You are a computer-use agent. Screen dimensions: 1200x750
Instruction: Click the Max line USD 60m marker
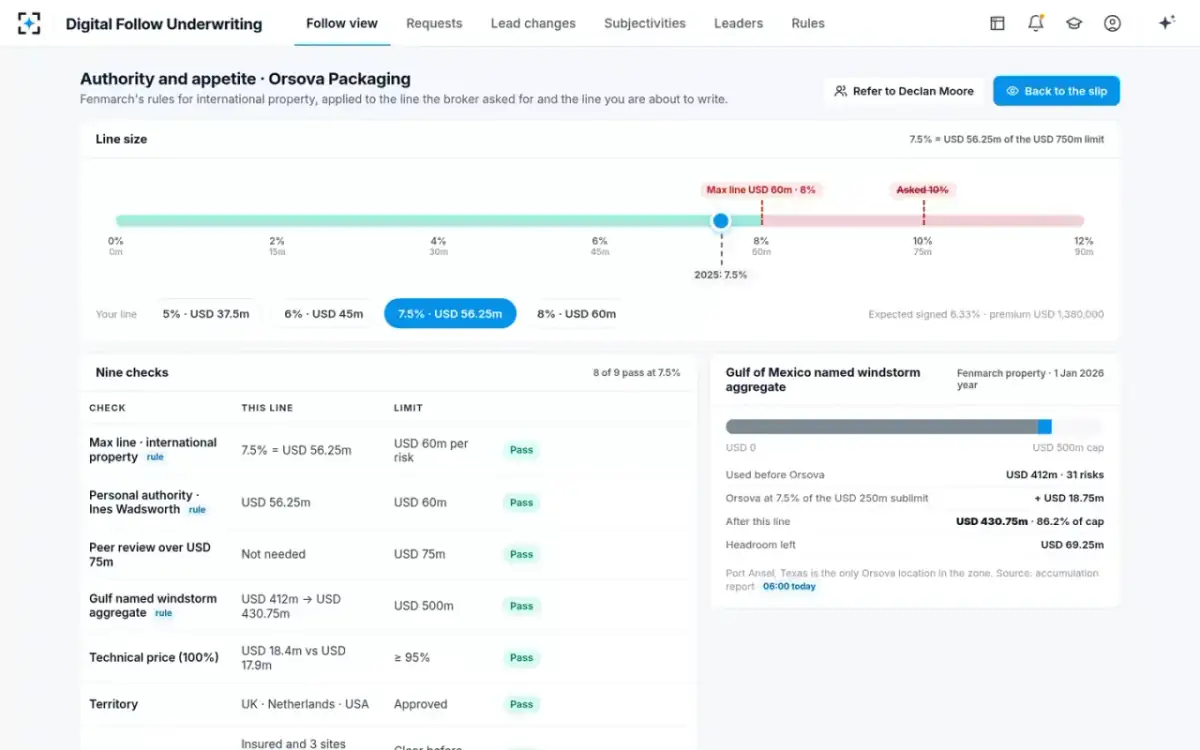761,190
